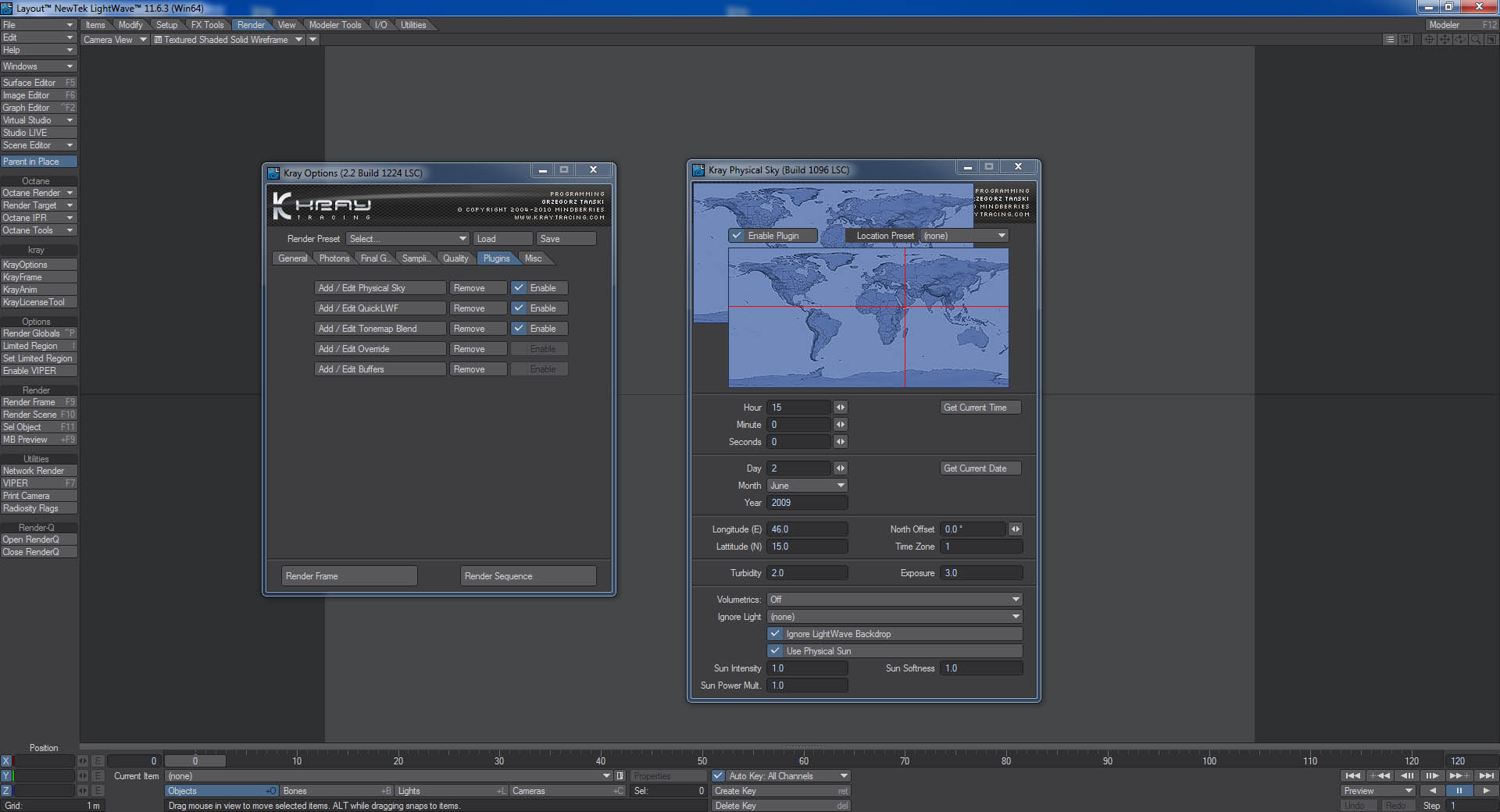Click the viewport zoom magnifier icon
1500x812 pixels.
pyautogui.click(x=1476, y=40)
